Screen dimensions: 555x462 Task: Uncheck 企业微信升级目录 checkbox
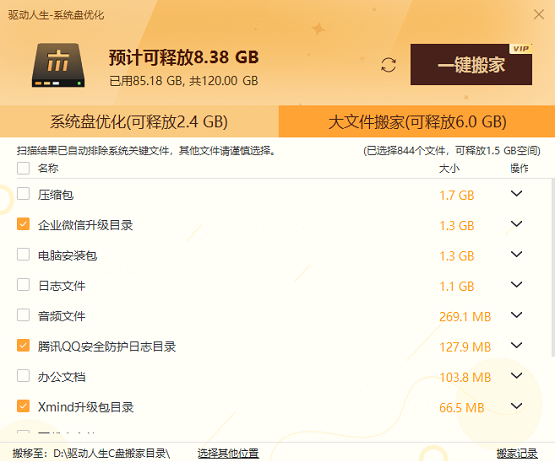[23, 224]
